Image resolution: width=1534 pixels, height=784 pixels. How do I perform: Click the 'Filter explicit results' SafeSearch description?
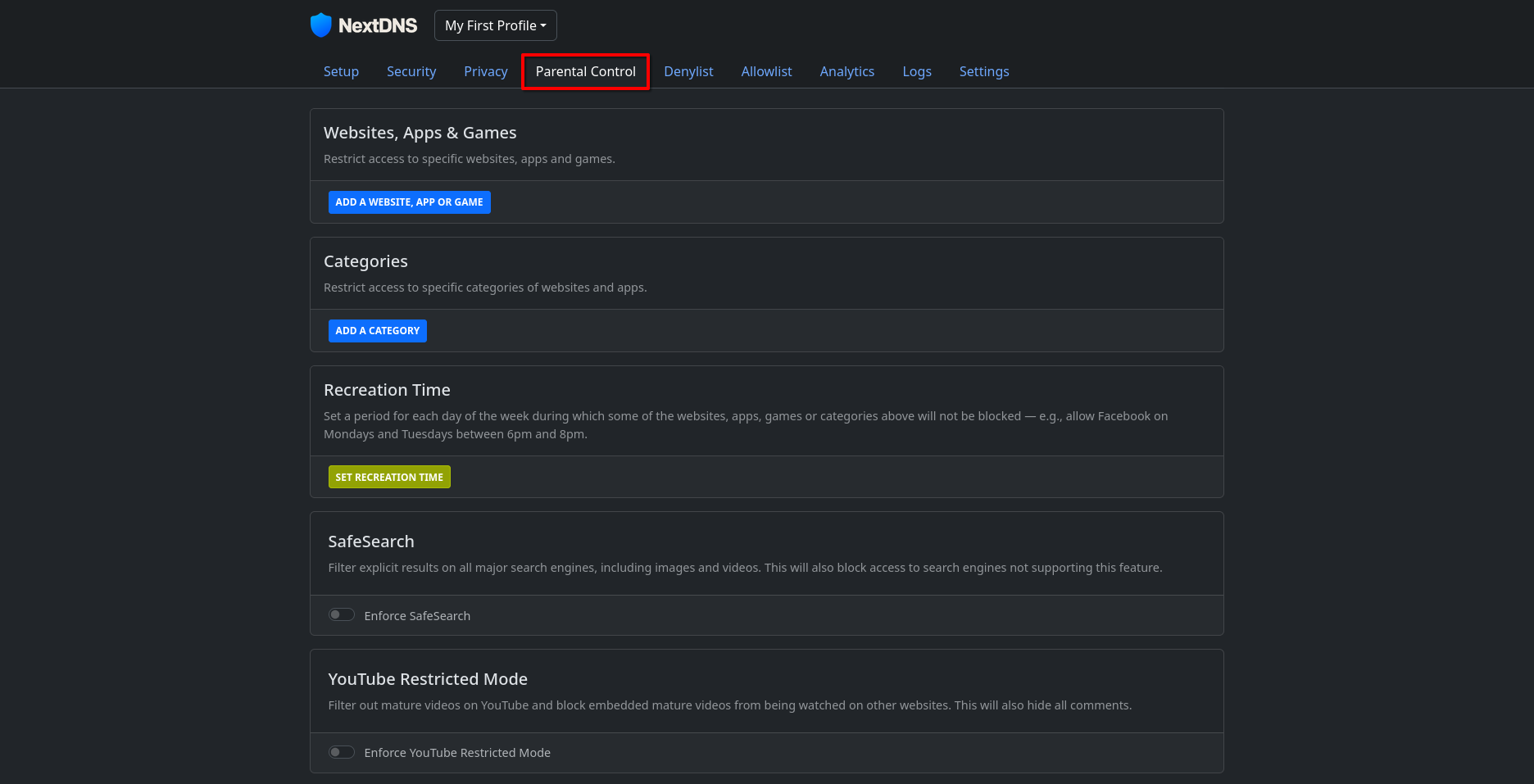(745, 568)
